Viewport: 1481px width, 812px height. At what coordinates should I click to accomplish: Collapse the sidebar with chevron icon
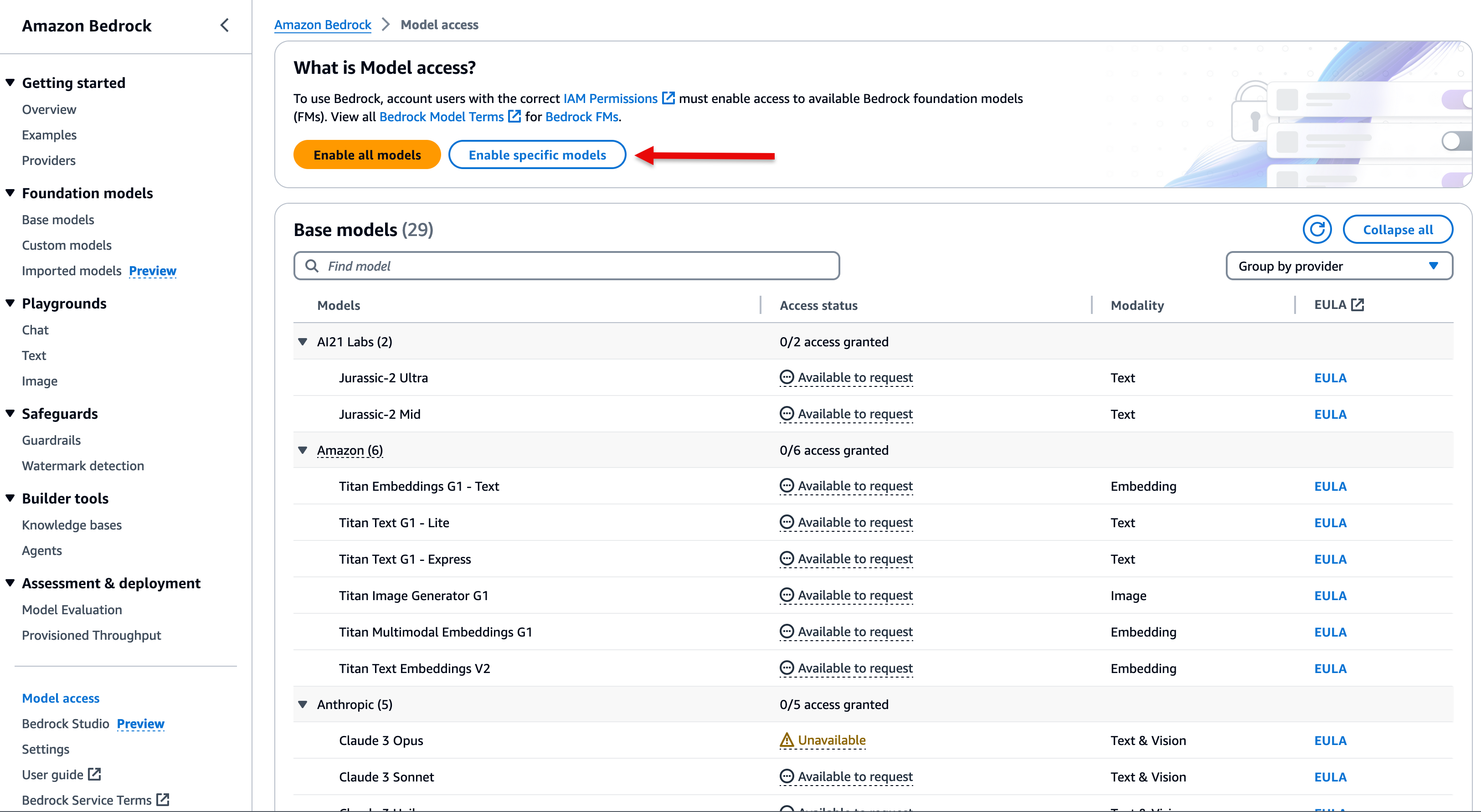[225, 26]
